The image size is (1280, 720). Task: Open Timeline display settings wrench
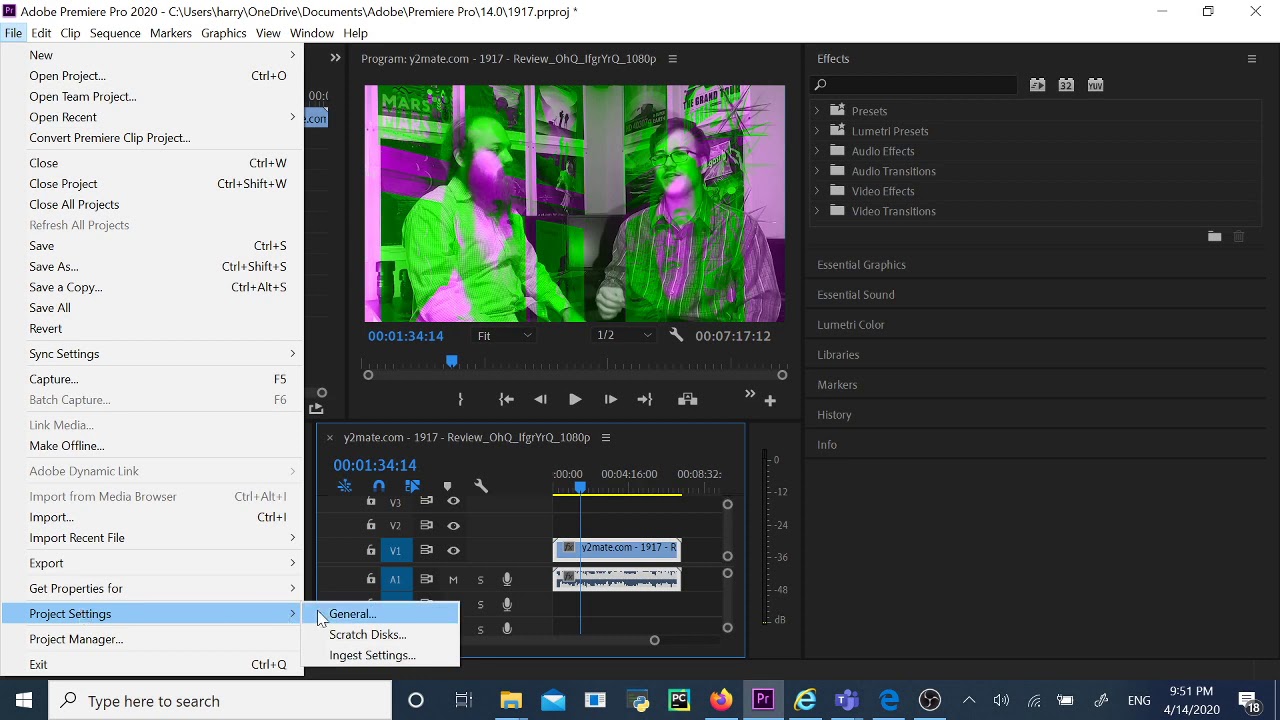point(481,486)
